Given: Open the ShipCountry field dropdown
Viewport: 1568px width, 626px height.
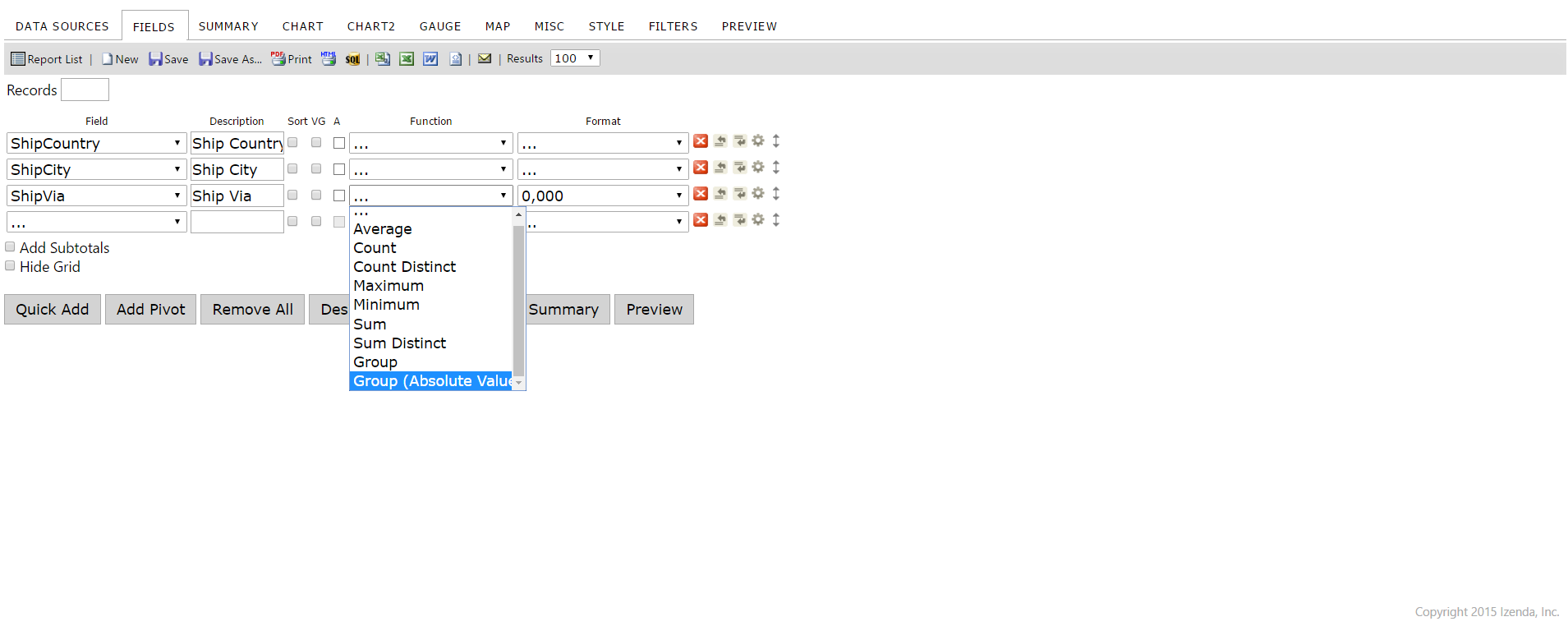Looking at the screenshot, I should click(97, 143).
